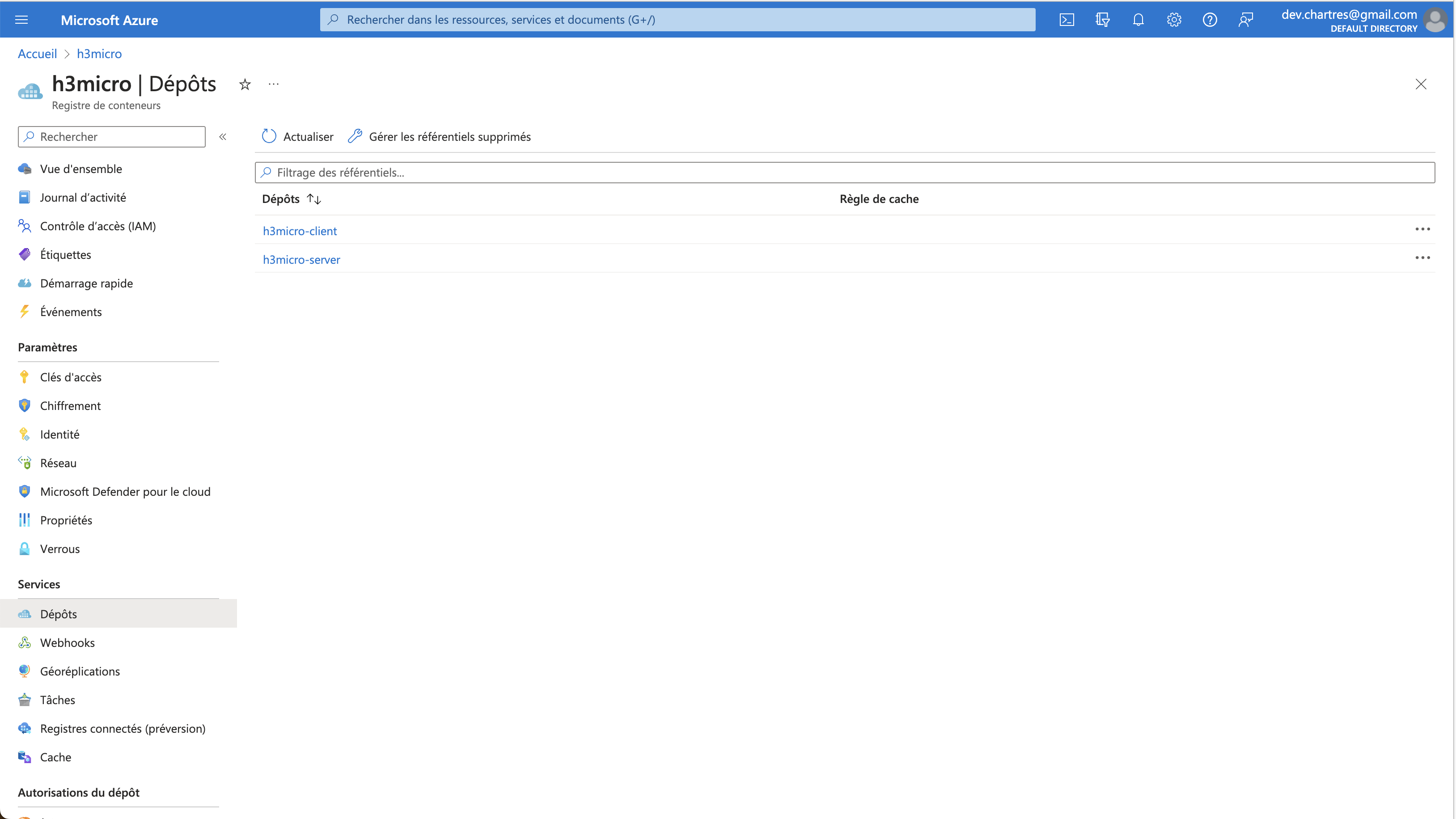
Task: Click the Clés d'accès key icon
Action: pyautogui.click(x=24, y=377)
